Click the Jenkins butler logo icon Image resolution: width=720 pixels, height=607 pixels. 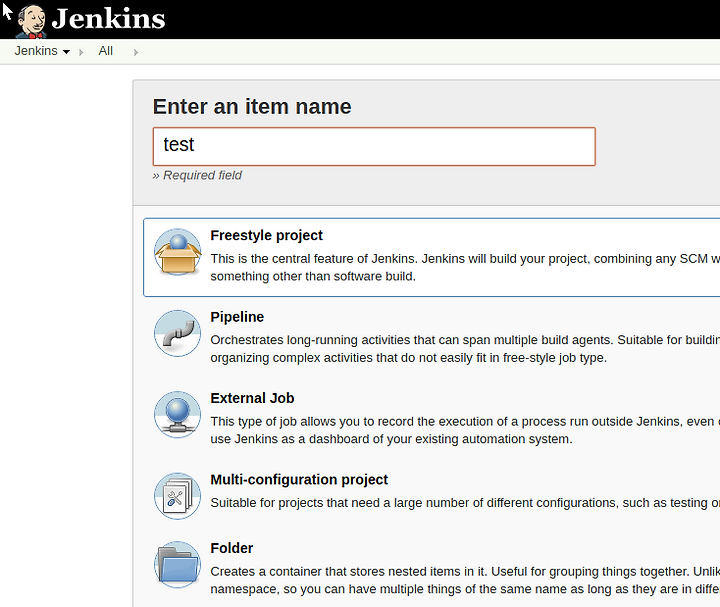[x=31, y=20]
